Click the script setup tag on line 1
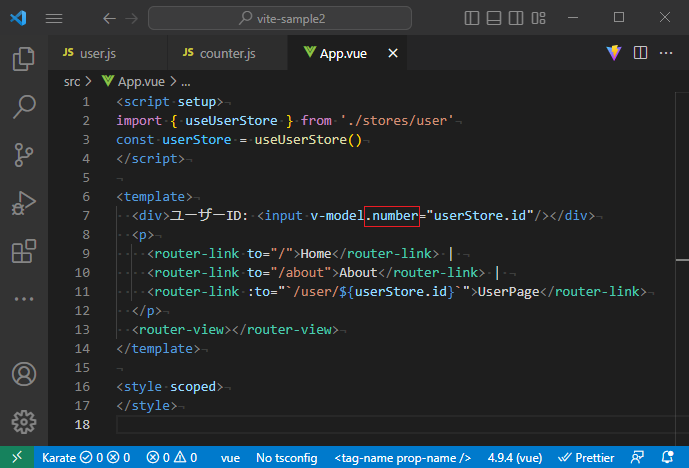This screenshot has width=689, height=468. pyautogui.click(x=170, y=102)
